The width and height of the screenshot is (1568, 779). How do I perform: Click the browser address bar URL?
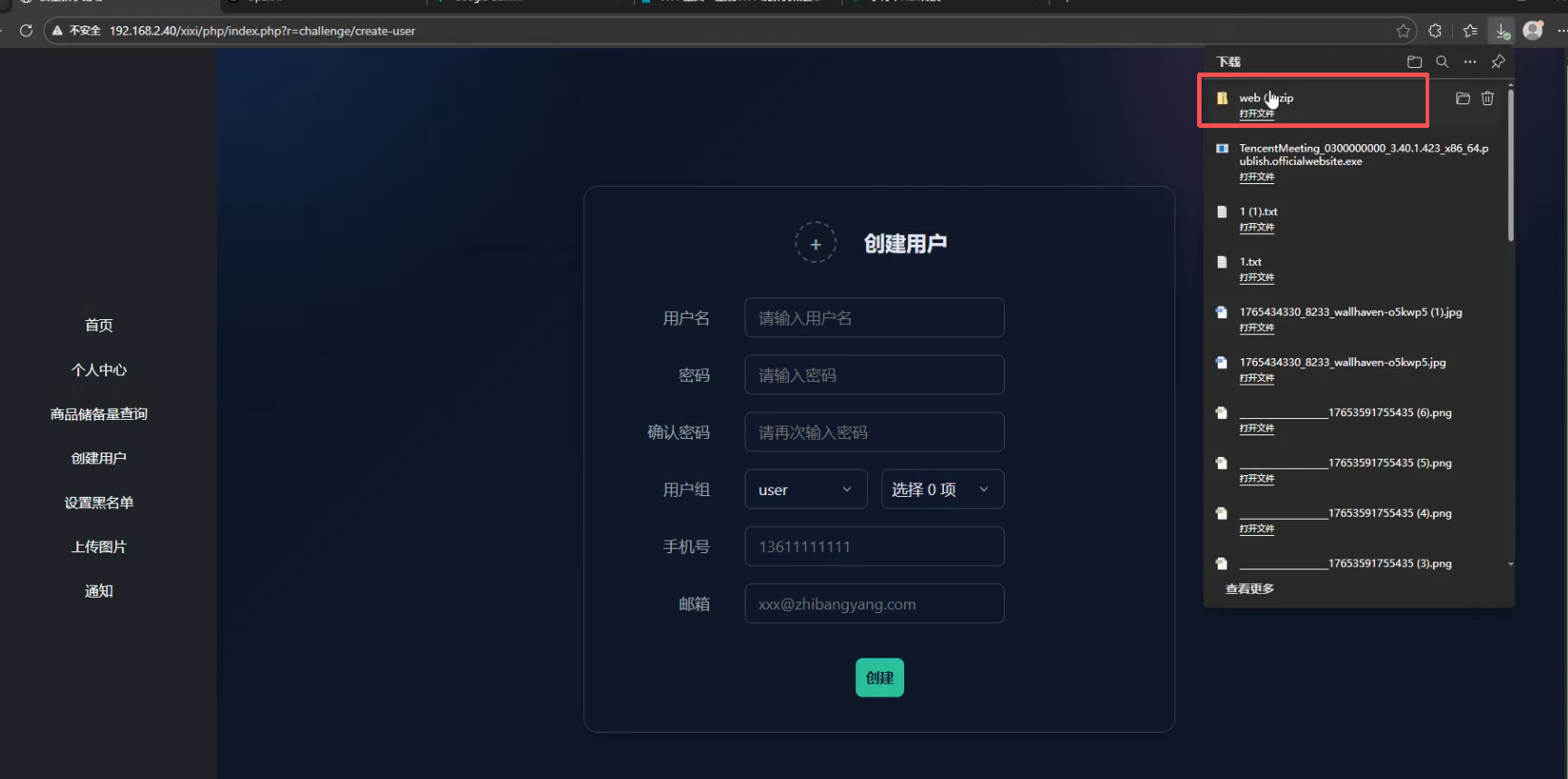pos(262,31)
